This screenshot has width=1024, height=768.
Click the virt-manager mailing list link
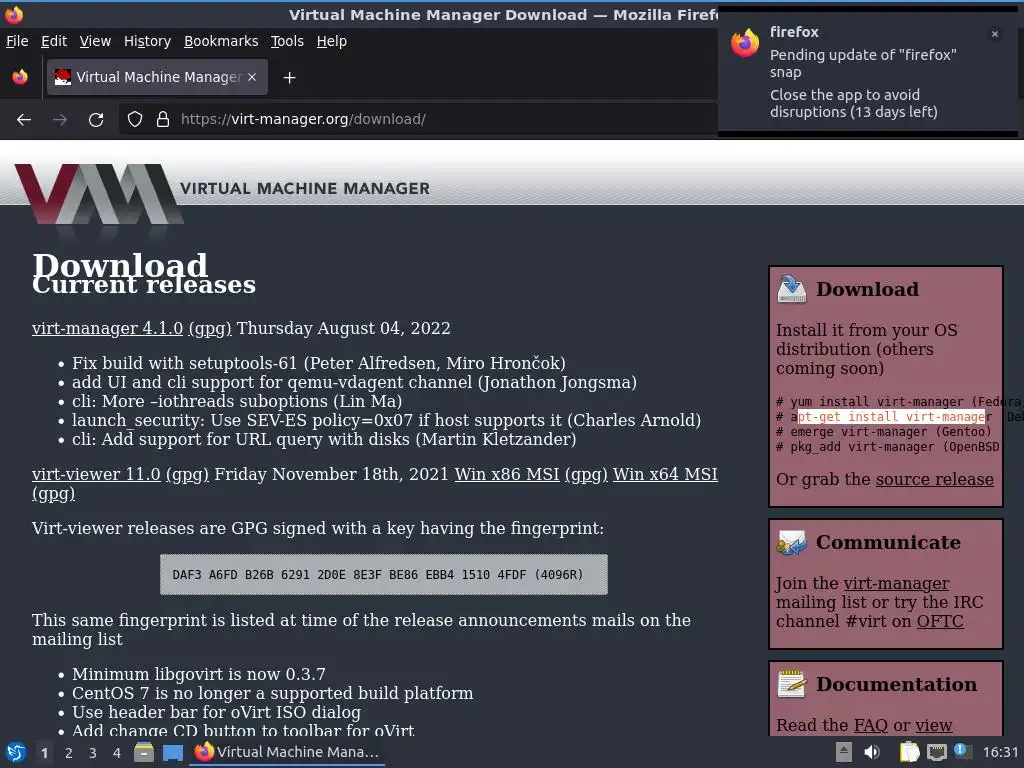[x=896, y=583]
